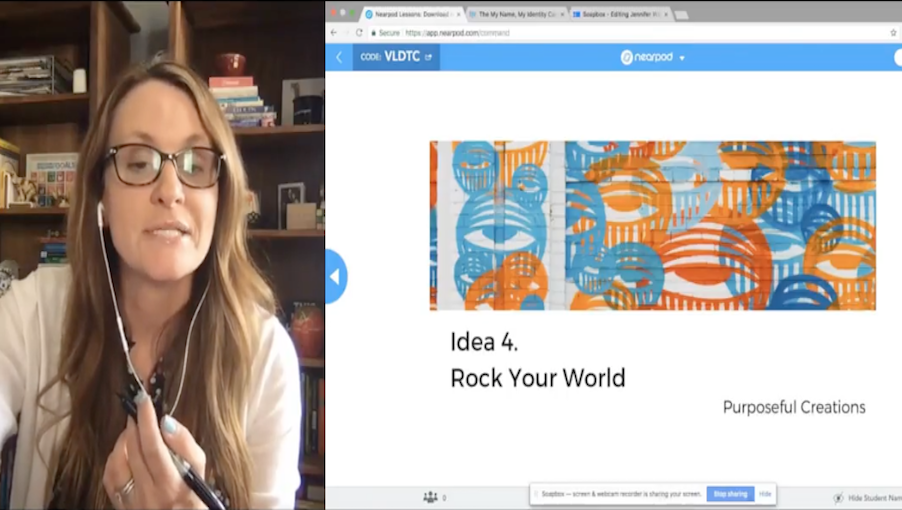Hide the Soapbox screen sharing notification
902x510 pixels.
(x=765, y=494)
